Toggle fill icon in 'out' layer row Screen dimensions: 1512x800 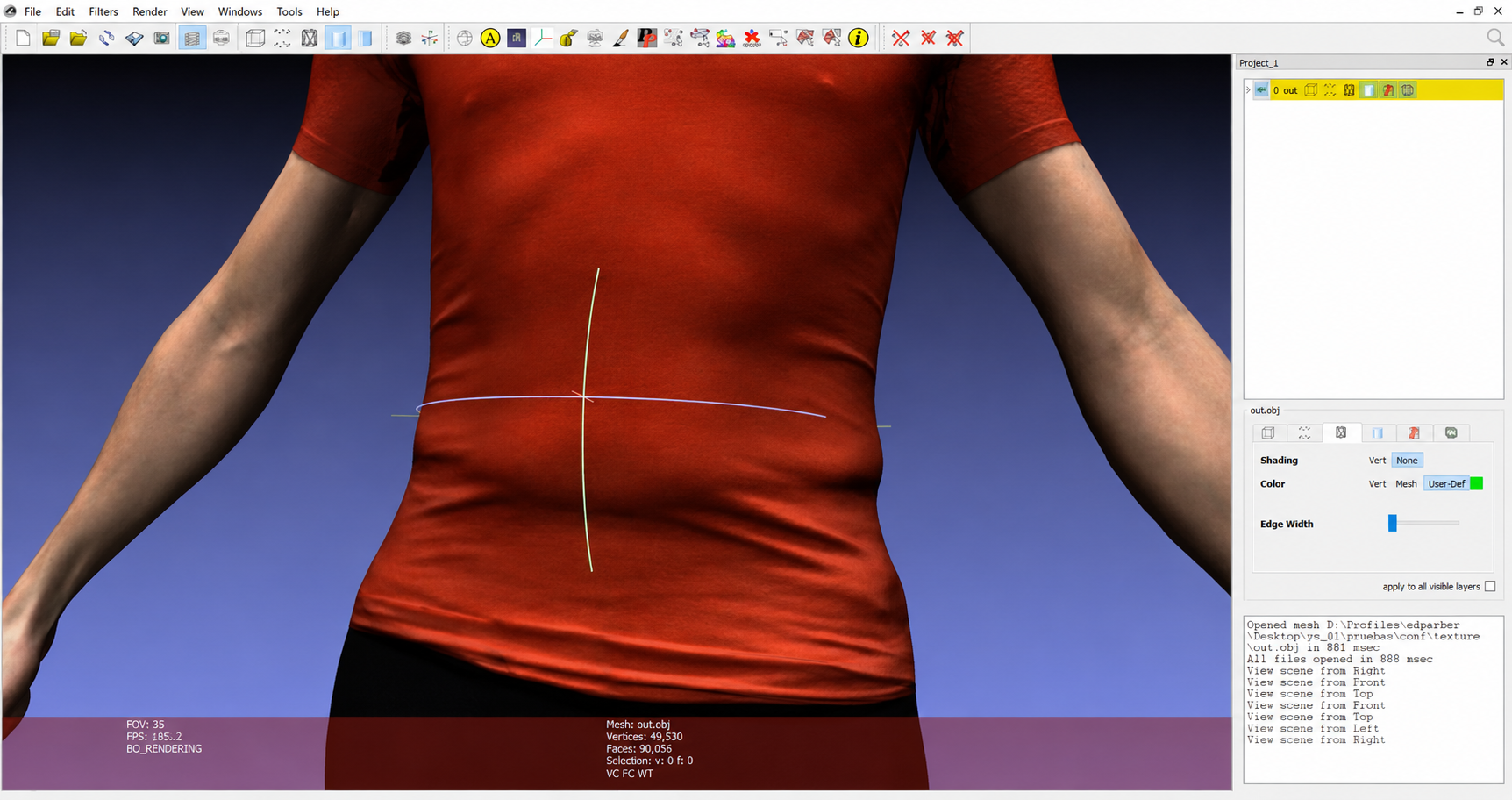(x=1369, y=90)
